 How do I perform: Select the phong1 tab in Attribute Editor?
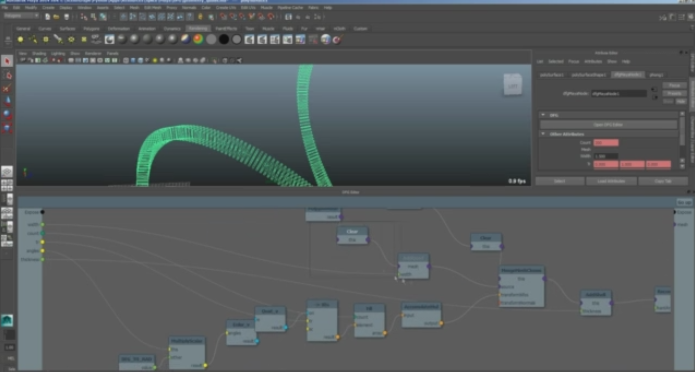pos(656,75)
